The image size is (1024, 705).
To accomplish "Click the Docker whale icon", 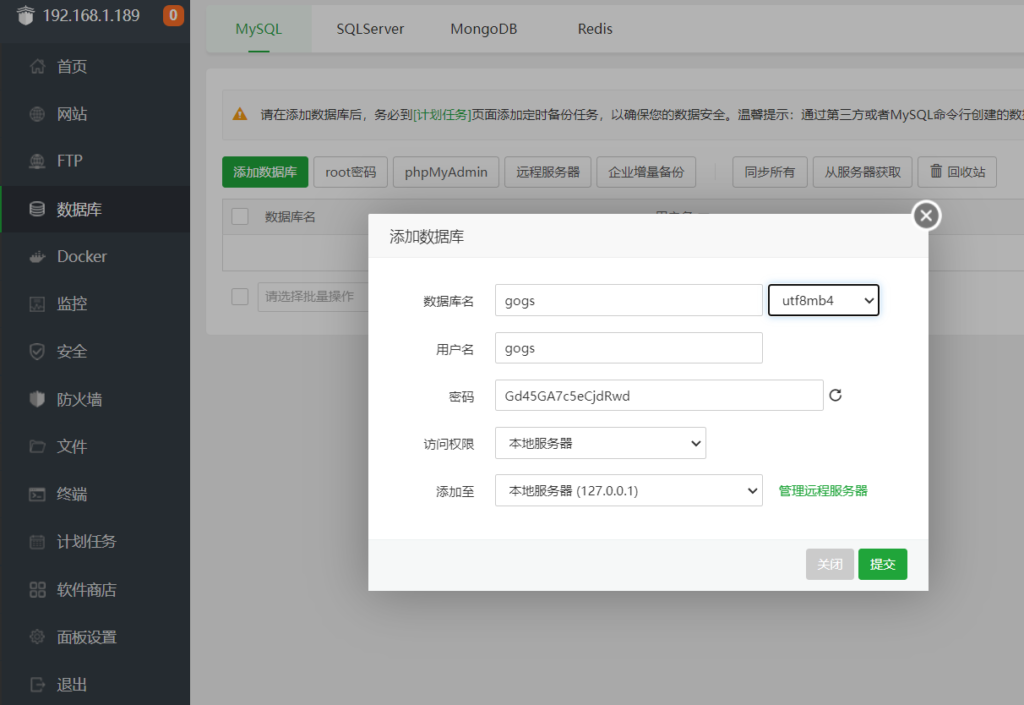I will click(37, 257).
